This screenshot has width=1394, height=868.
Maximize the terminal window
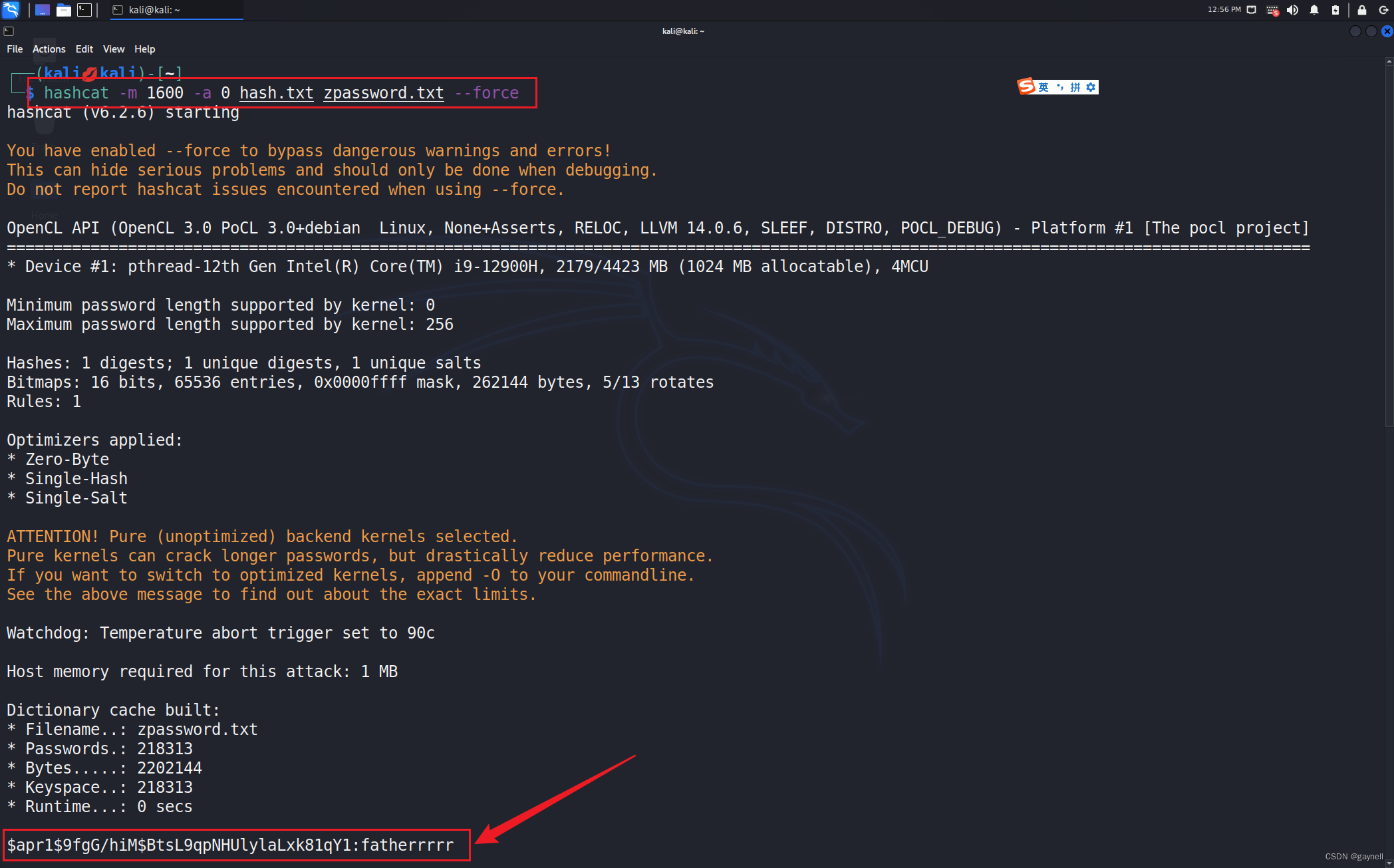[x=1371, y=31]
